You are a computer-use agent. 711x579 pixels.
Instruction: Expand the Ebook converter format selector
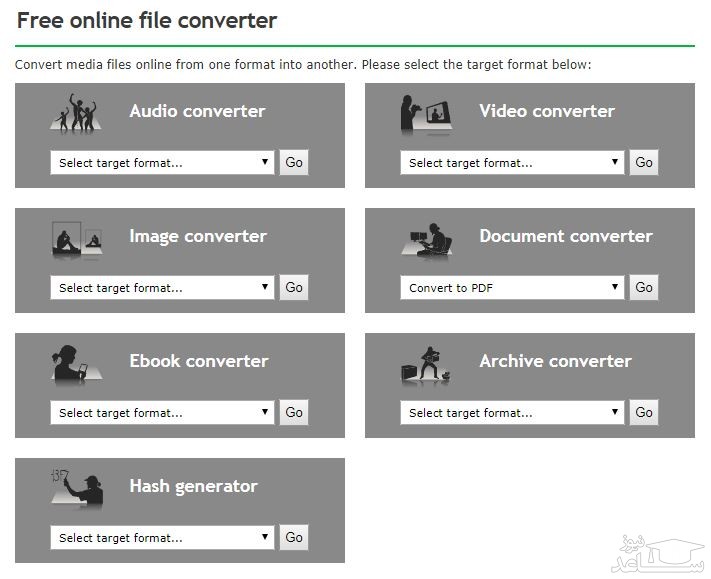(x=162, y=413)
